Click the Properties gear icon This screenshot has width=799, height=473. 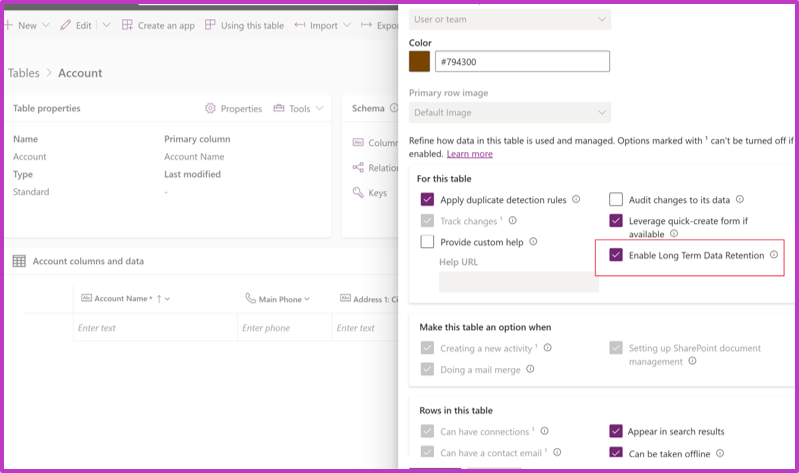210,108
